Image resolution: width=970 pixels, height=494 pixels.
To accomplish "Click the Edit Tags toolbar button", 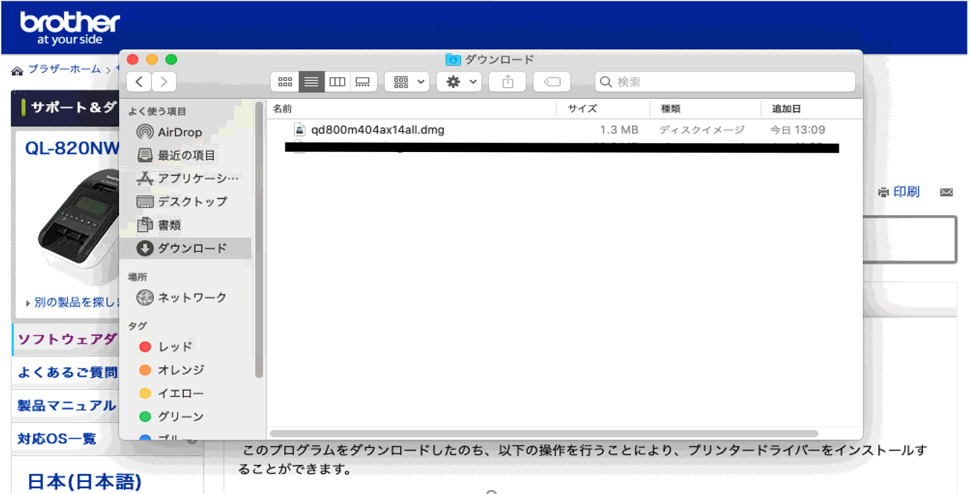I will [552, 82].
